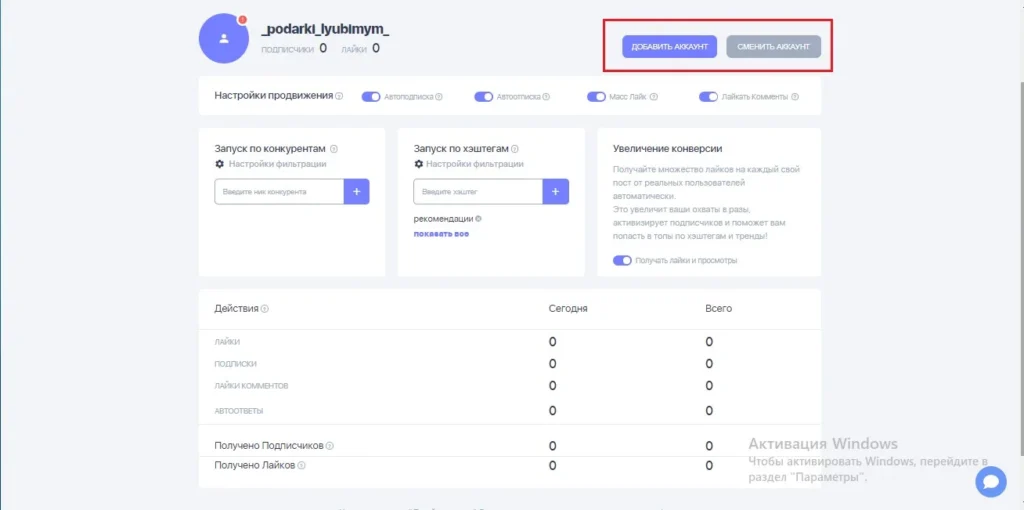Viewport: 1024px width, 510px height.
Task: Open the support chat bubble
Action: tap(991, 482)
